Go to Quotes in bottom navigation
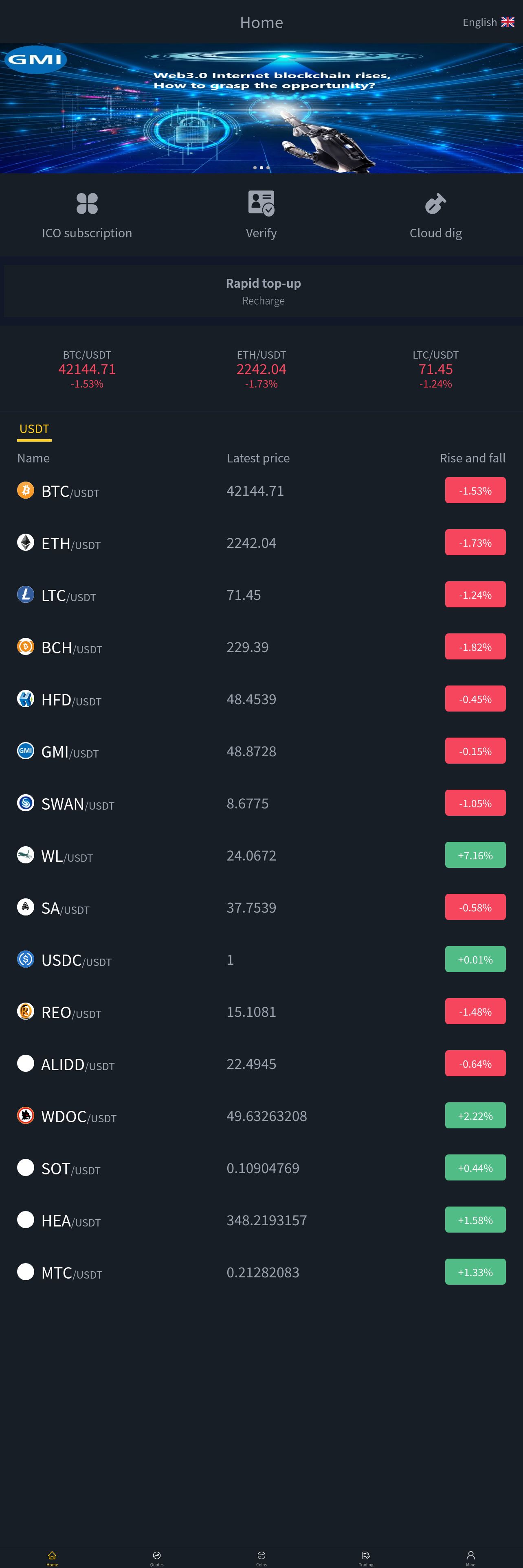523x1568 pixels. pyautogui.click(x=156, y=1558)
